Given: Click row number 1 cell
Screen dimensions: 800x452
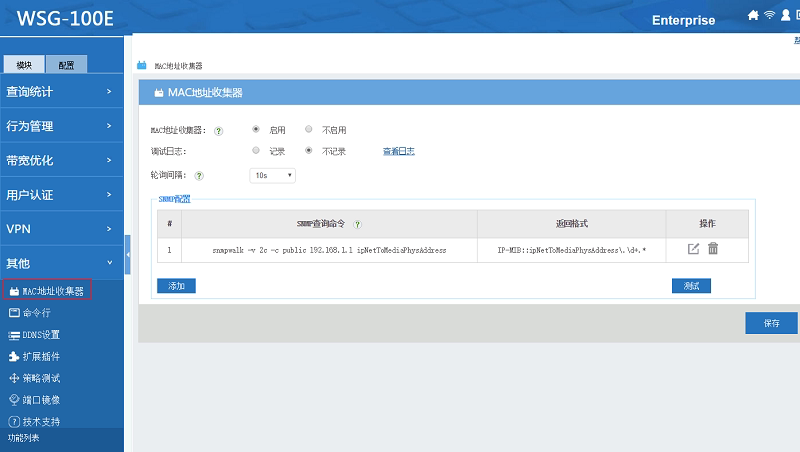Looking at the screenshot, I should coord(169,250).
